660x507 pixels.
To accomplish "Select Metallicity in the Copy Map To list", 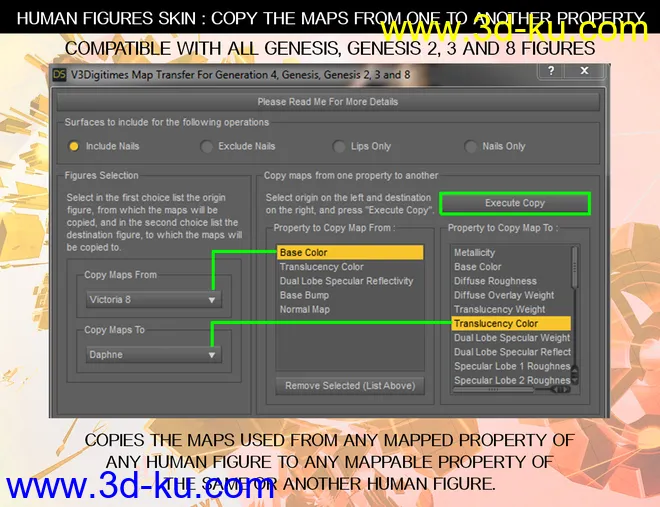I will [x=474, y=253].
